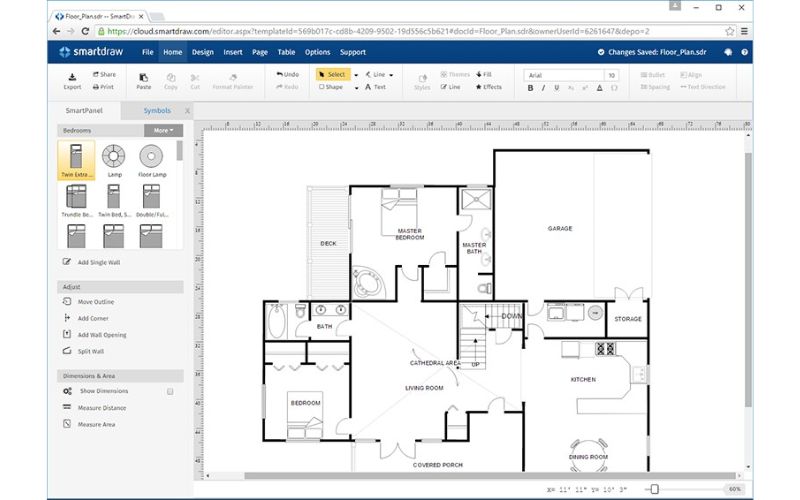The image size is (800, 500).
Task: Select the Trundle Bed symbol
Action: pos(77,201)
